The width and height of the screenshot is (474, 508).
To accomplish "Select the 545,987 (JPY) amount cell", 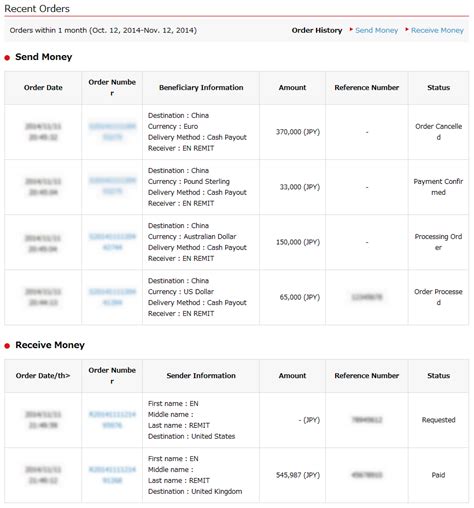I will [292, 475].
